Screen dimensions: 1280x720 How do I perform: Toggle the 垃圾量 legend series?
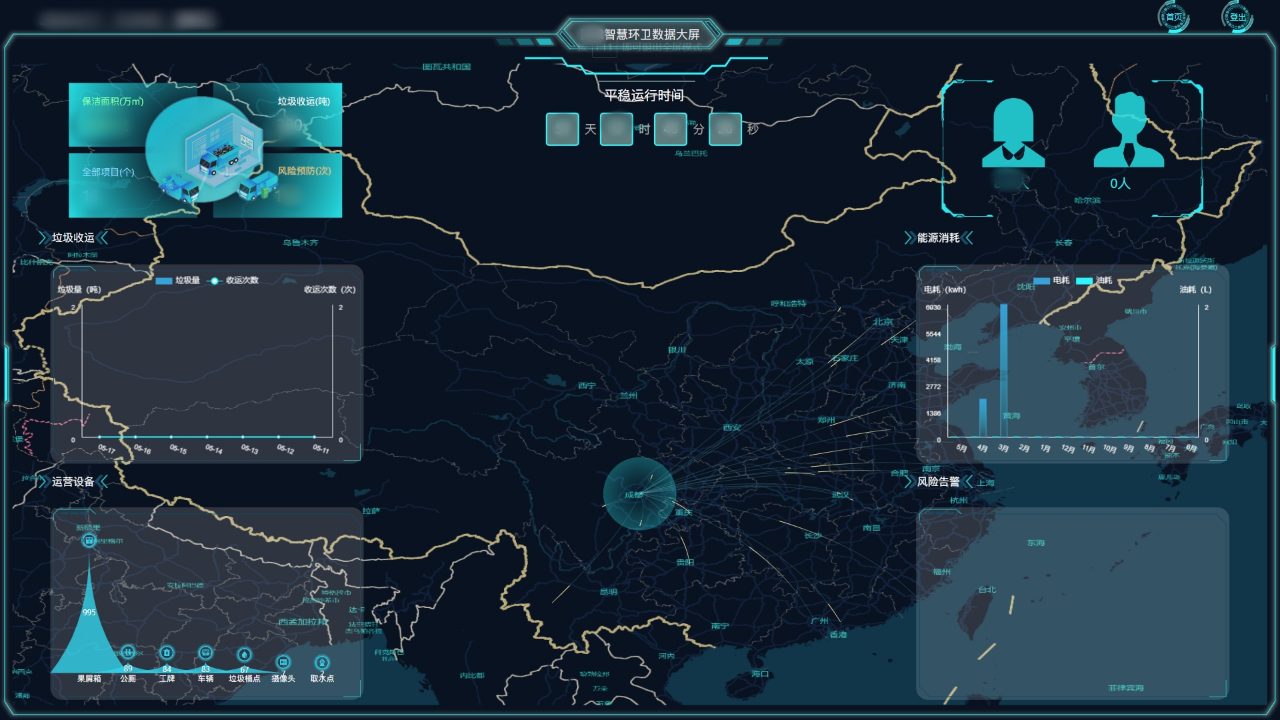[x=178, y=280]
